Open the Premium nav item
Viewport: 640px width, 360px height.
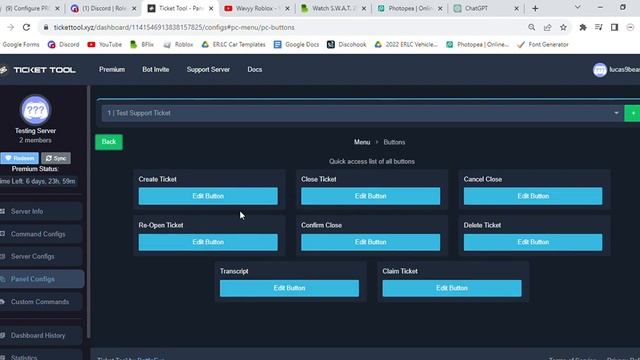[112, 69]
